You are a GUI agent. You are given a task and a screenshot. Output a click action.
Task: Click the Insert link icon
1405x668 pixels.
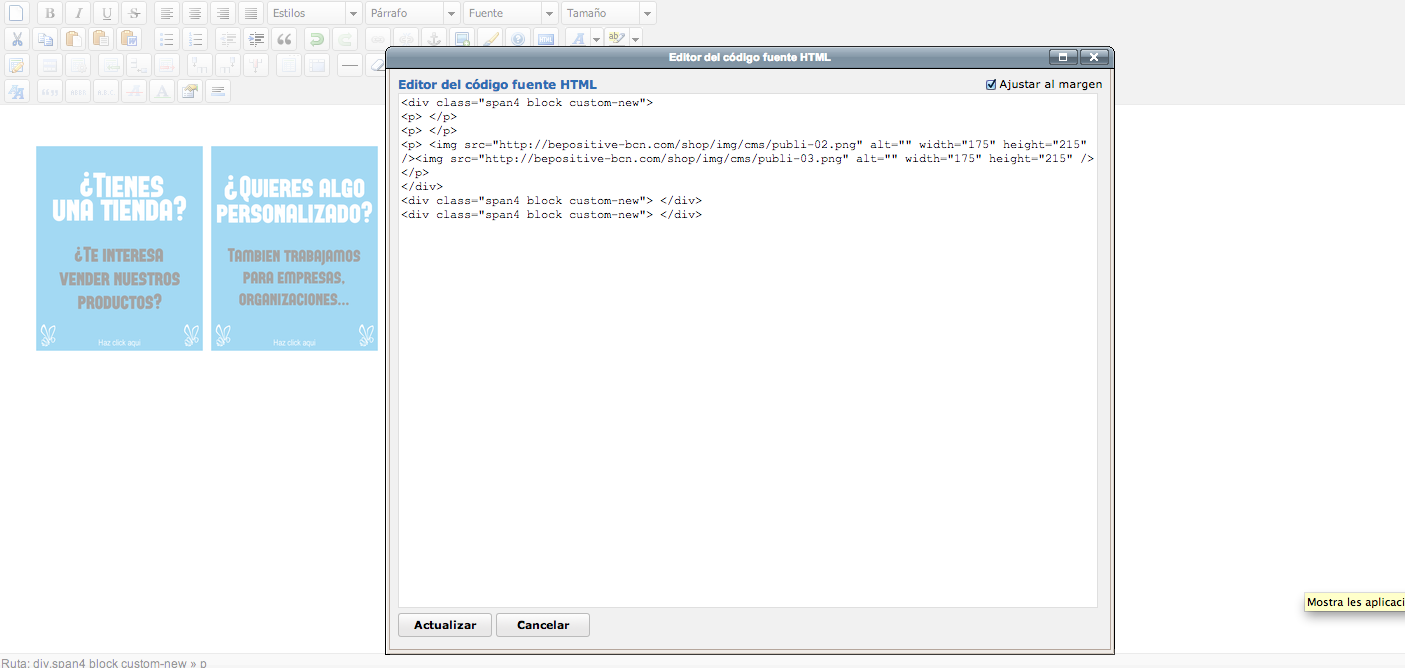click(x=378, y=39)
